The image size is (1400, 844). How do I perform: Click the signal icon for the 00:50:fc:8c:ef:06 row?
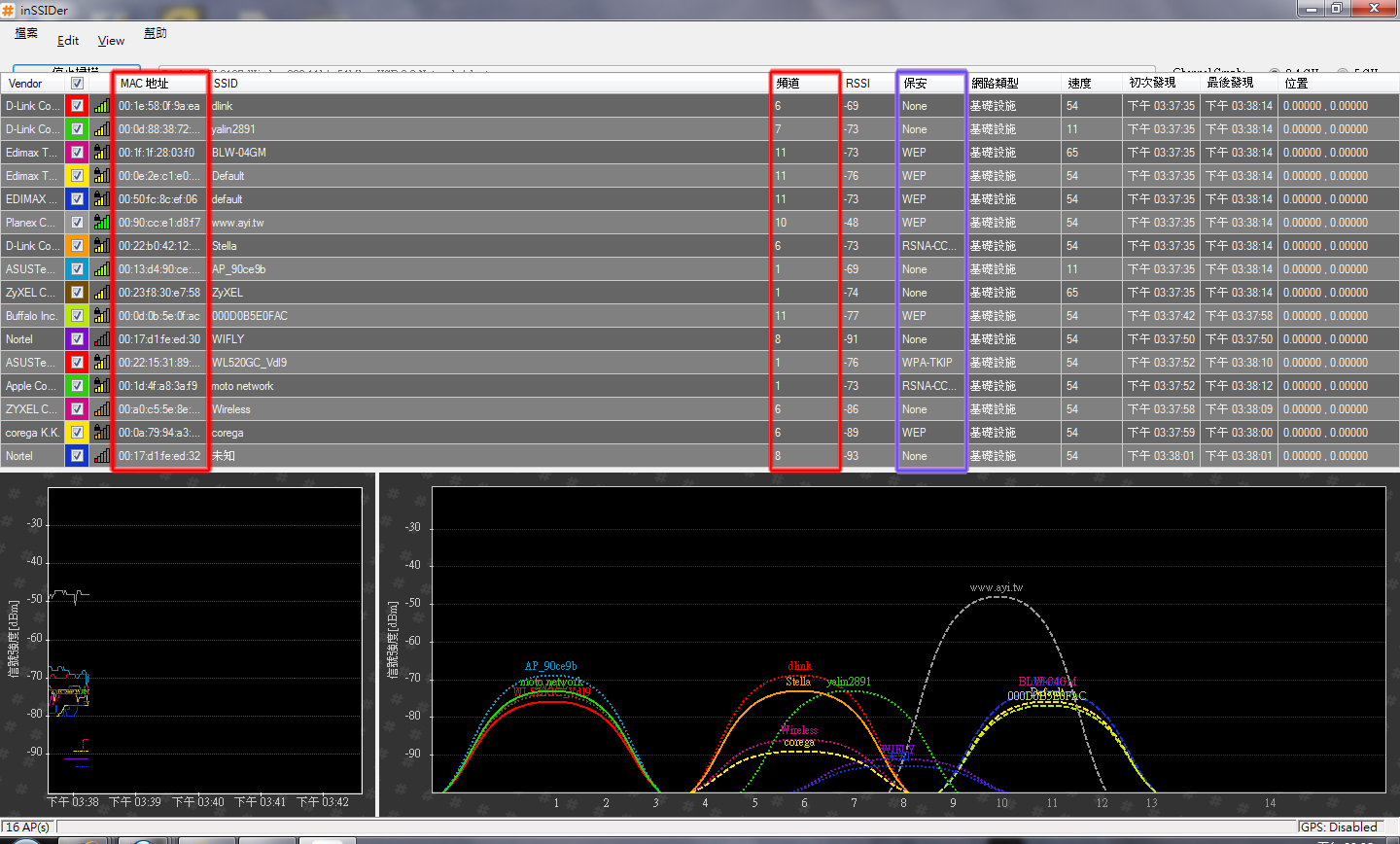point(101,199)
